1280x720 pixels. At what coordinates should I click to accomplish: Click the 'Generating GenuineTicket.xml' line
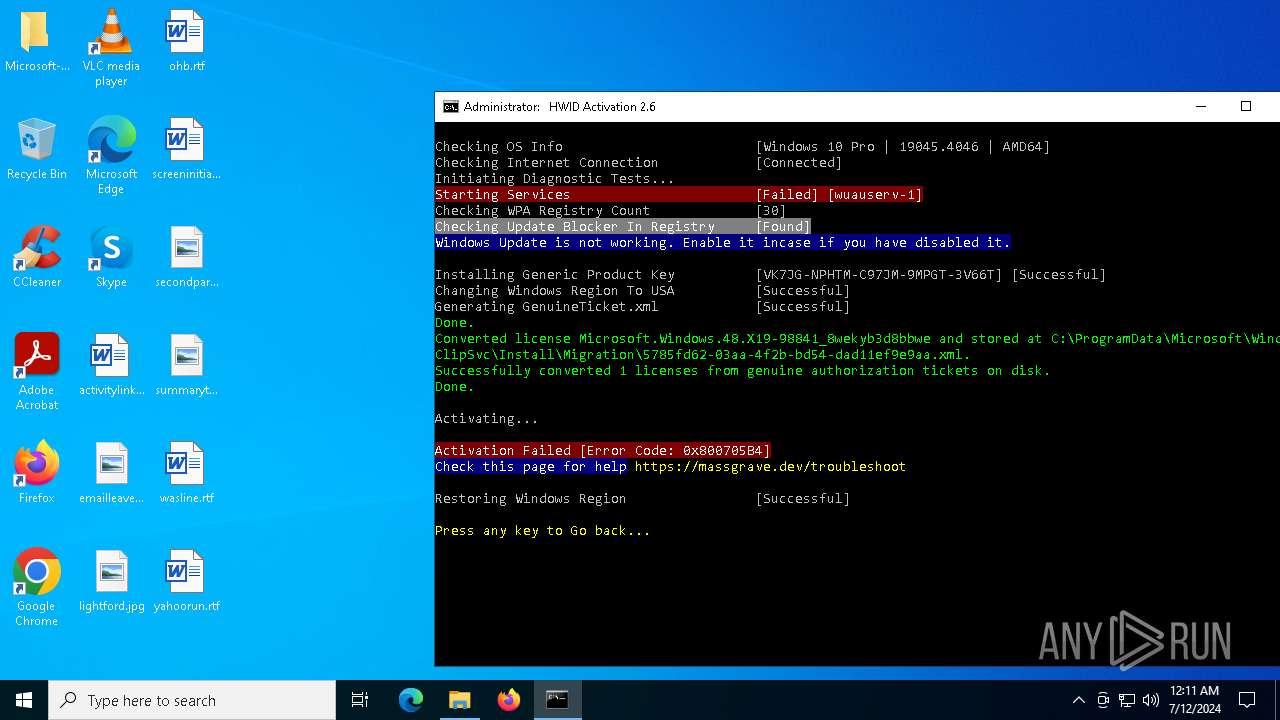pos(643,307)
